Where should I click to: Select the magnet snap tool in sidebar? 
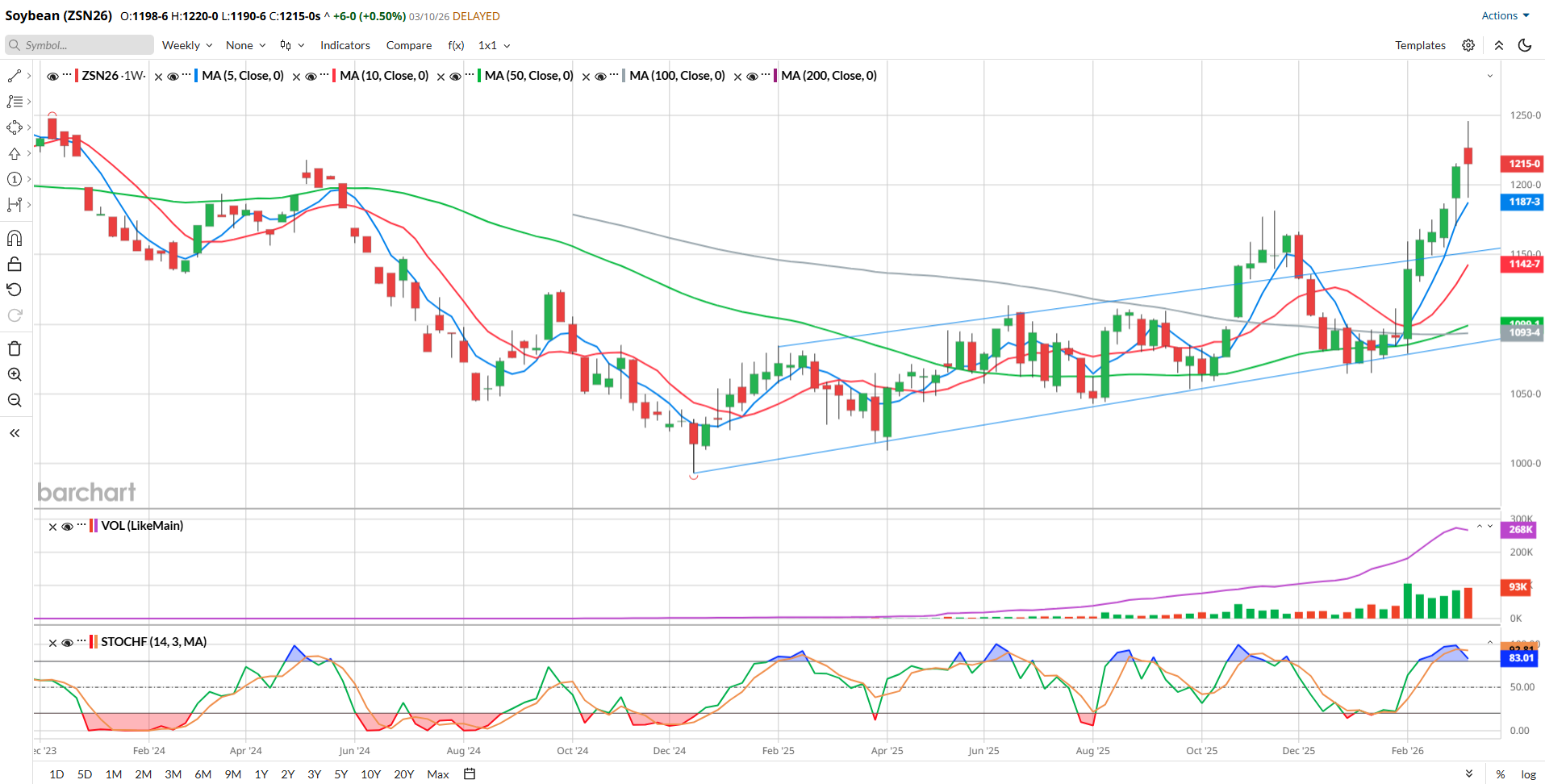pos(15,239)
